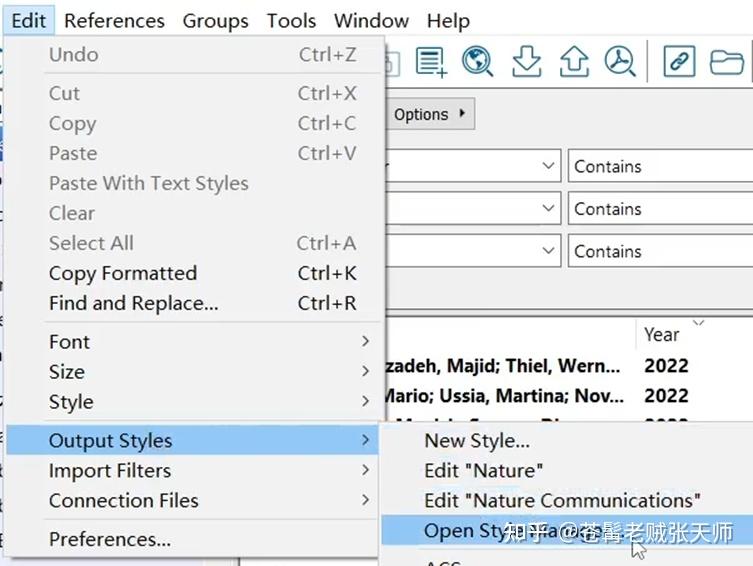753x566 pixels.
Task: Open the Online Search globe icon
Action: [478, 62]
